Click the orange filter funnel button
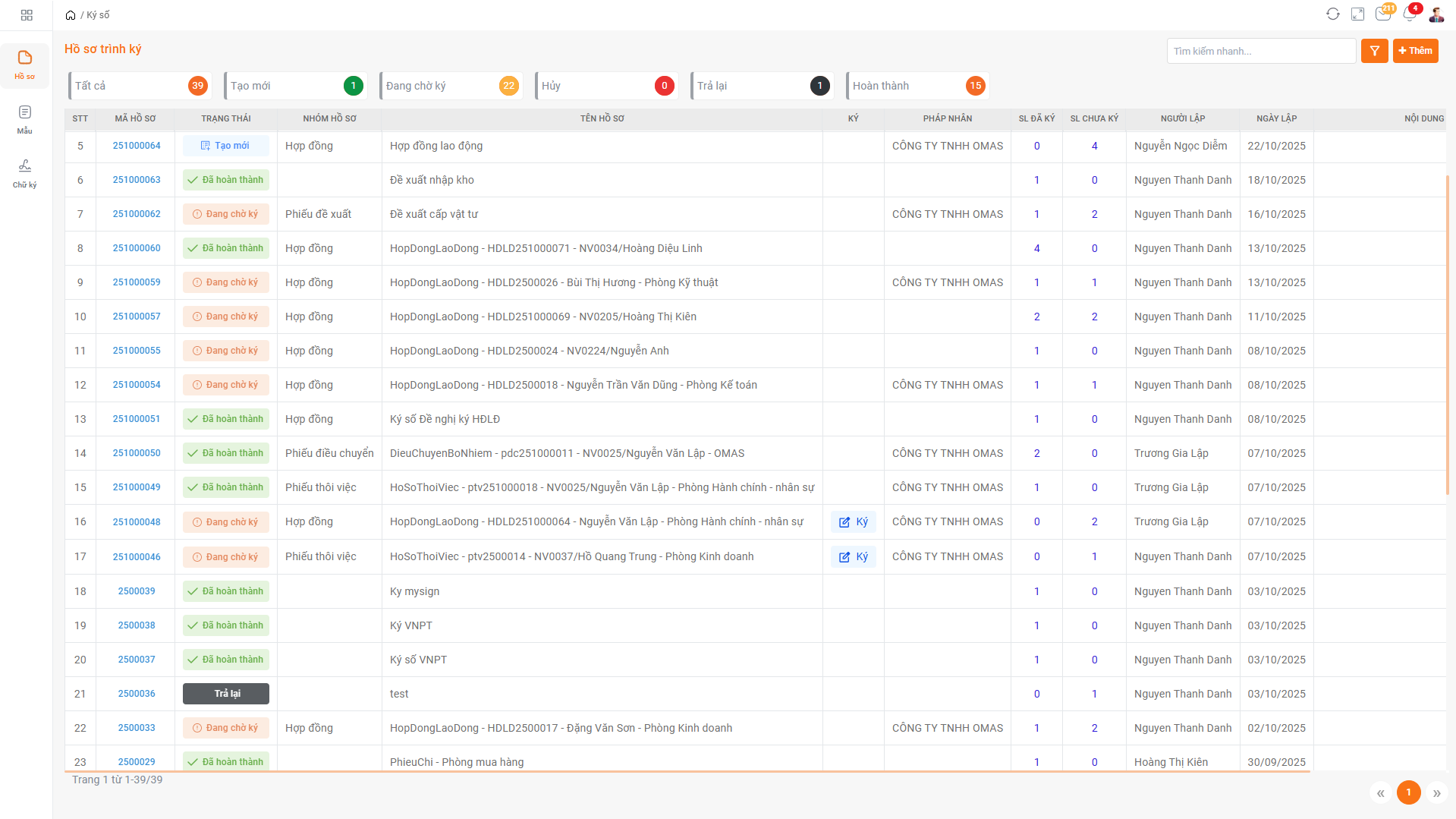Screen dimensions: 1456x819 coord(1374,51)
